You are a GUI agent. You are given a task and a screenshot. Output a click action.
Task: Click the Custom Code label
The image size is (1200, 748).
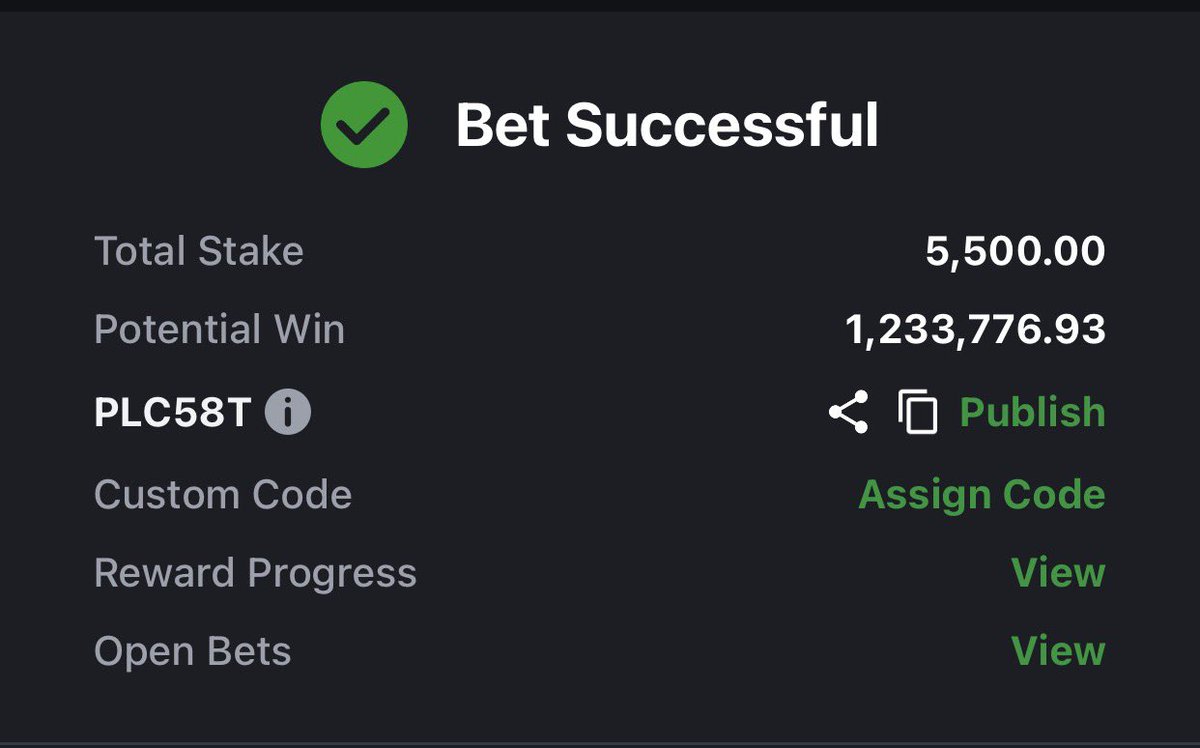(x=223, y=494)
